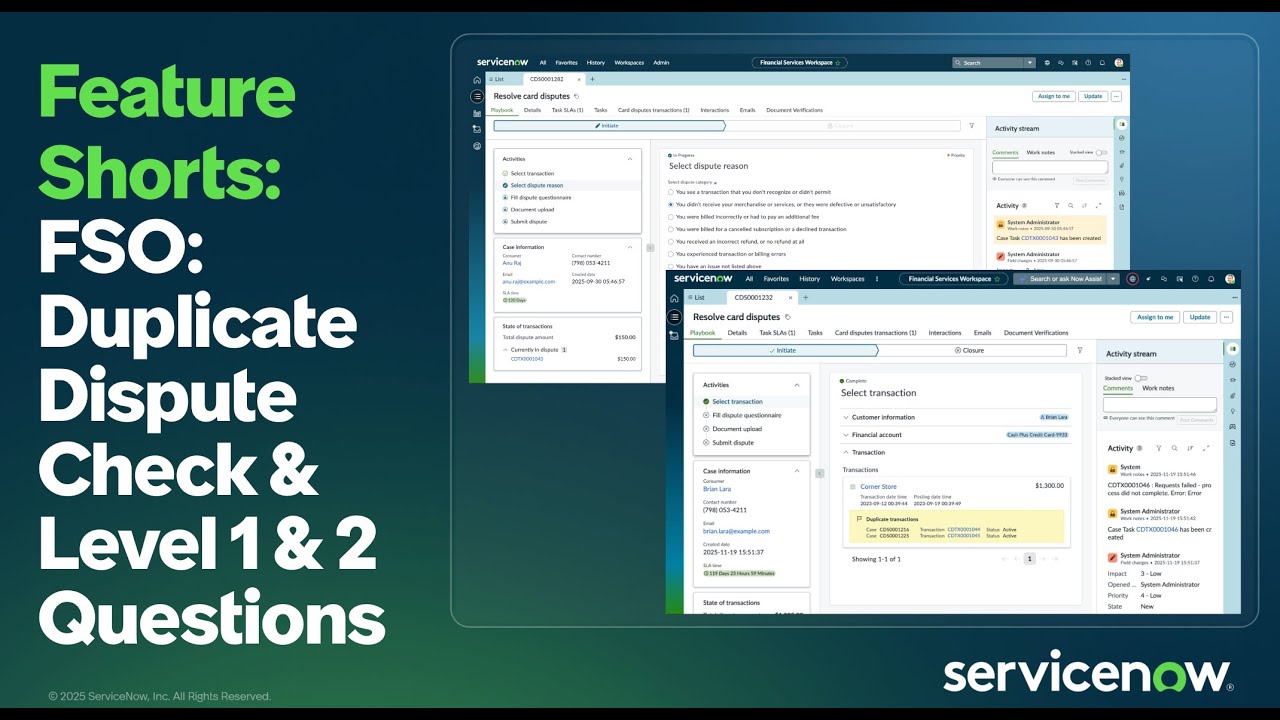Select 'You were billed incorrectly' dispute reason
The height and width of the screenshot is (720, 1280).
pos(670,217)
